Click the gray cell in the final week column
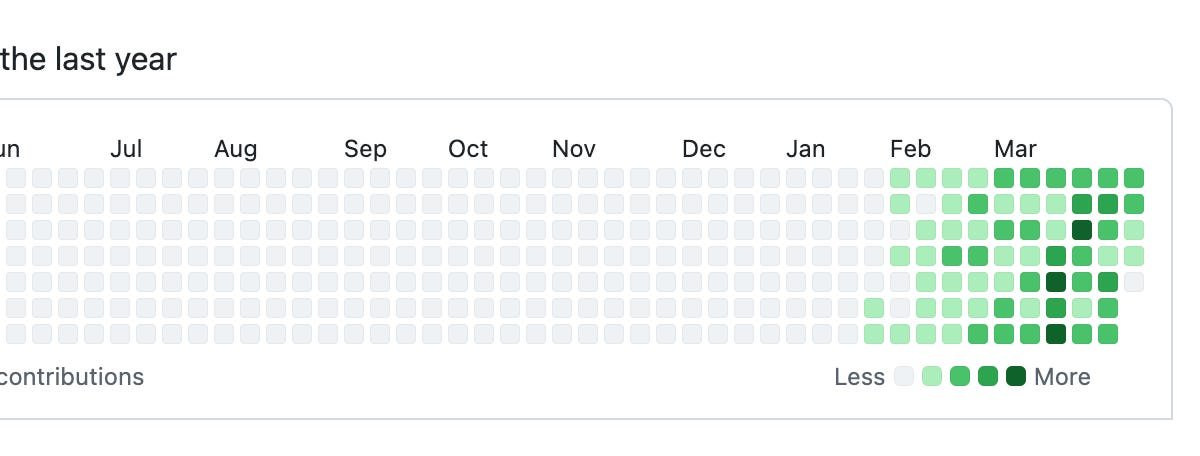This screenshot has width=1200, height=456. coord(1134,282)
